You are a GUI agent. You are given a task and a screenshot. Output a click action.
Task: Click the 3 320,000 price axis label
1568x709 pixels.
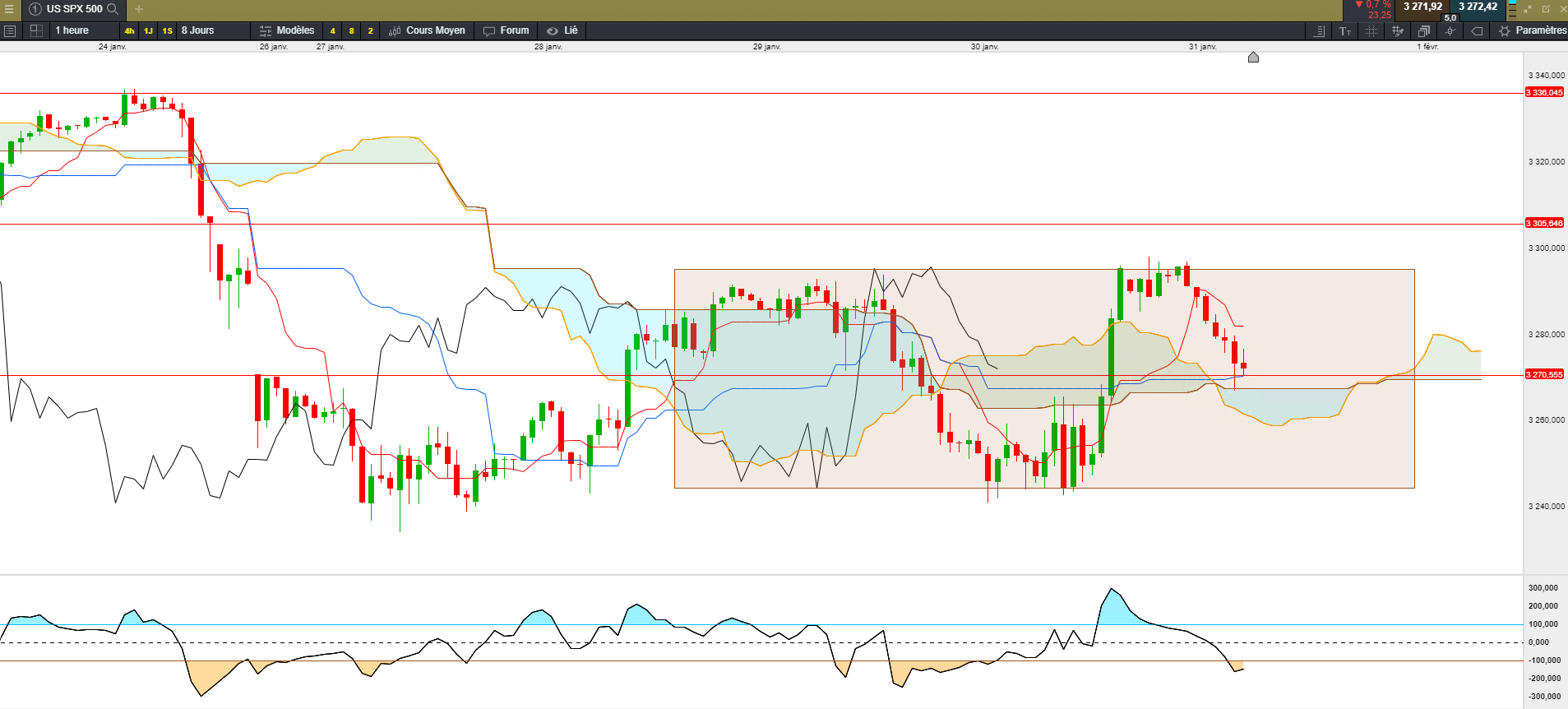click(1547, 162)
